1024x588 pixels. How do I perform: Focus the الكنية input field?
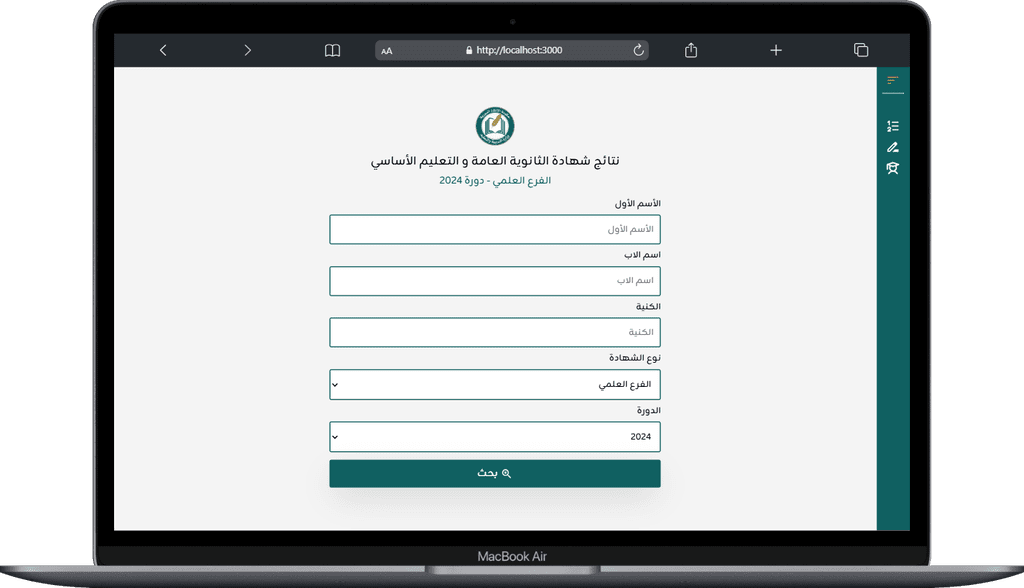tap(495, 333)
